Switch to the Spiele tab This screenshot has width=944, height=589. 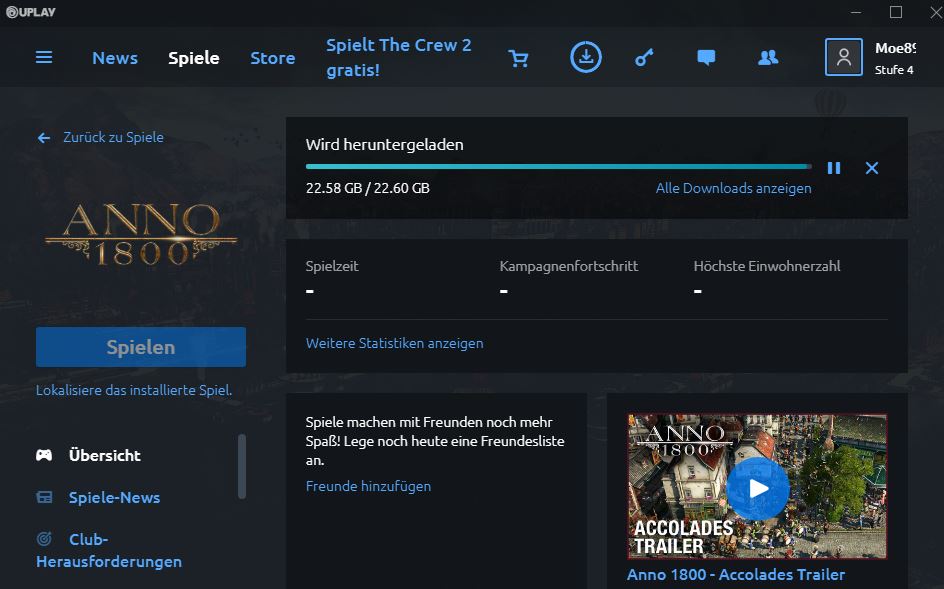pyautogui.click(x=194, y=58)
